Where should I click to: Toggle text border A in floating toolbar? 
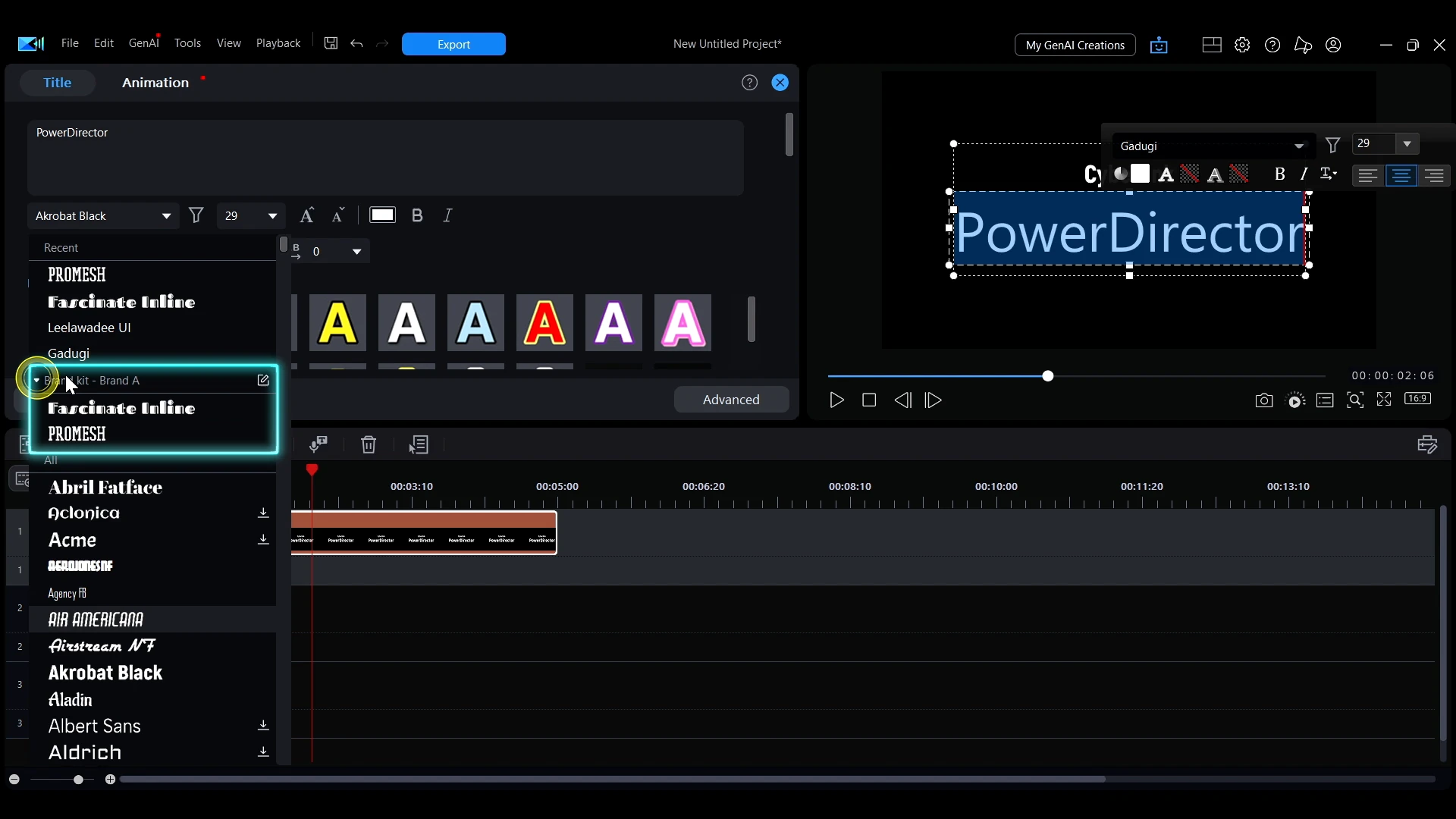(x=1166, y=175)
